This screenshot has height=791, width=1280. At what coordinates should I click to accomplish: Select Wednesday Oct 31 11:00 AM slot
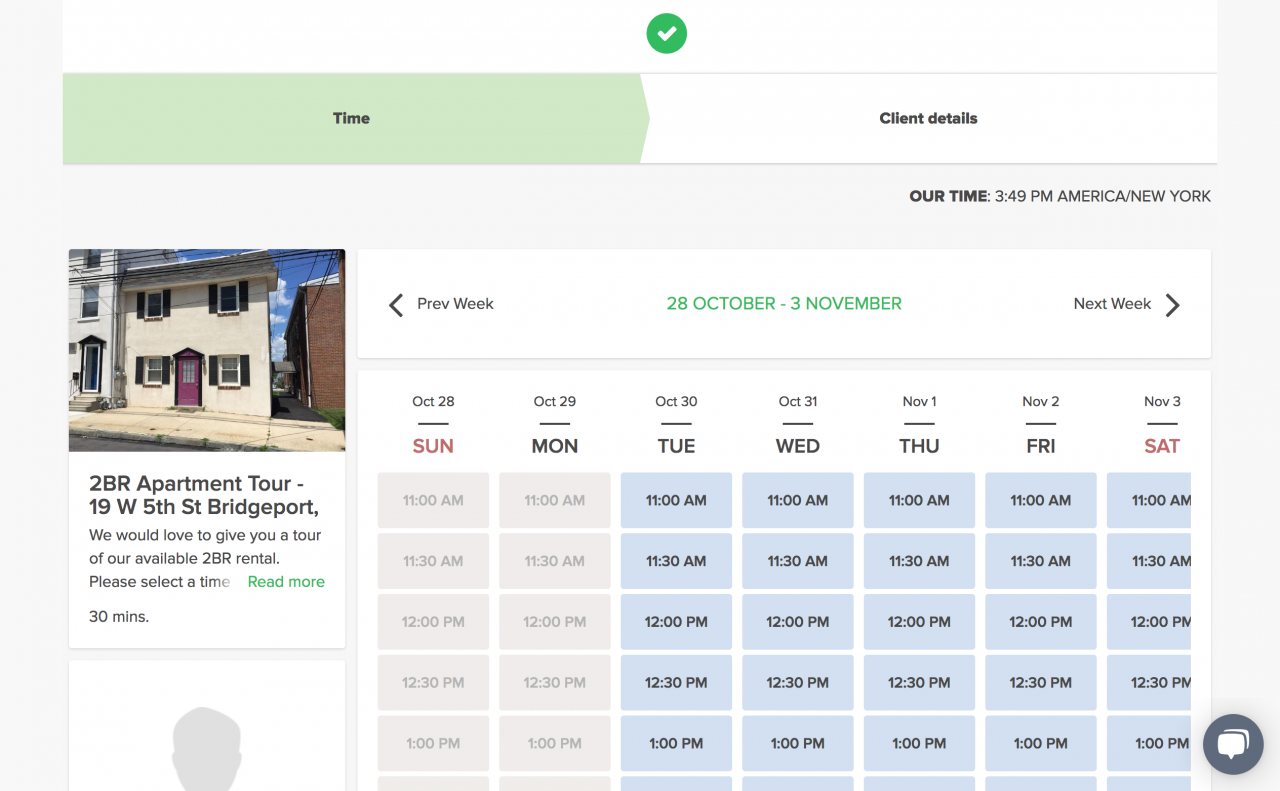pos(798,500)
